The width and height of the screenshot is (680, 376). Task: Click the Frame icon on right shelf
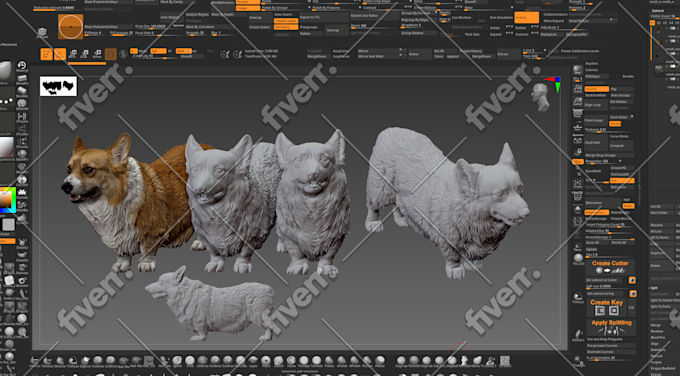point(577,184)
